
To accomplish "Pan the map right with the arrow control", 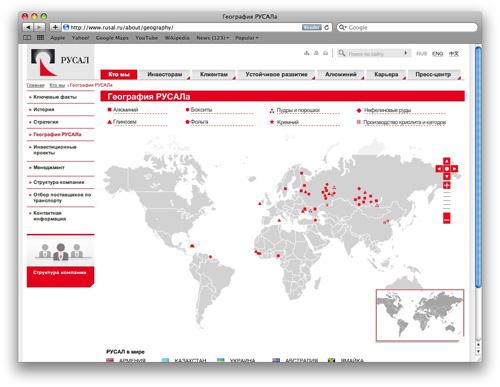I will click(x=454, y=169).
